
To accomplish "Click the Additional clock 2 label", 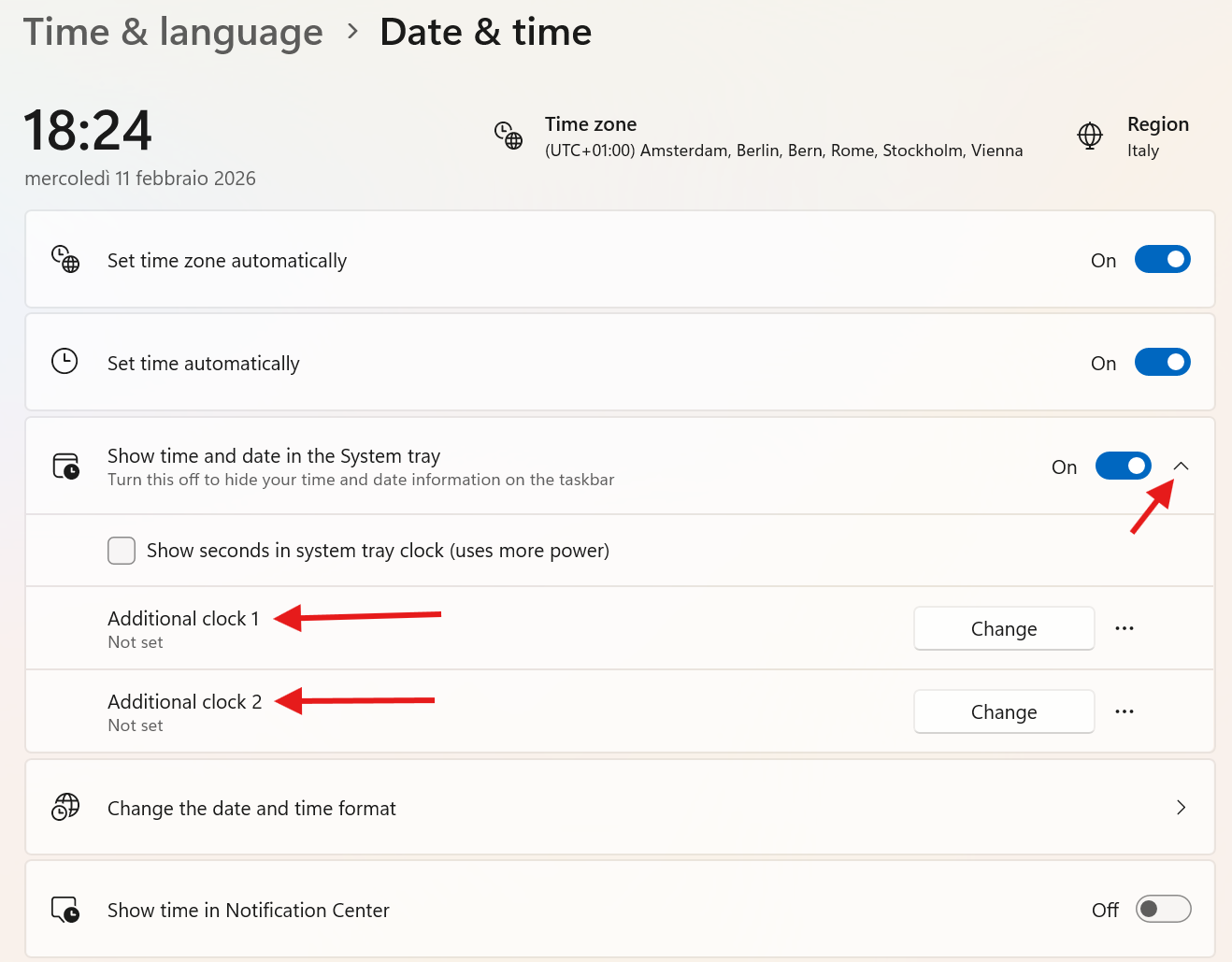I will pyautogui.click(x=185, y=702).
